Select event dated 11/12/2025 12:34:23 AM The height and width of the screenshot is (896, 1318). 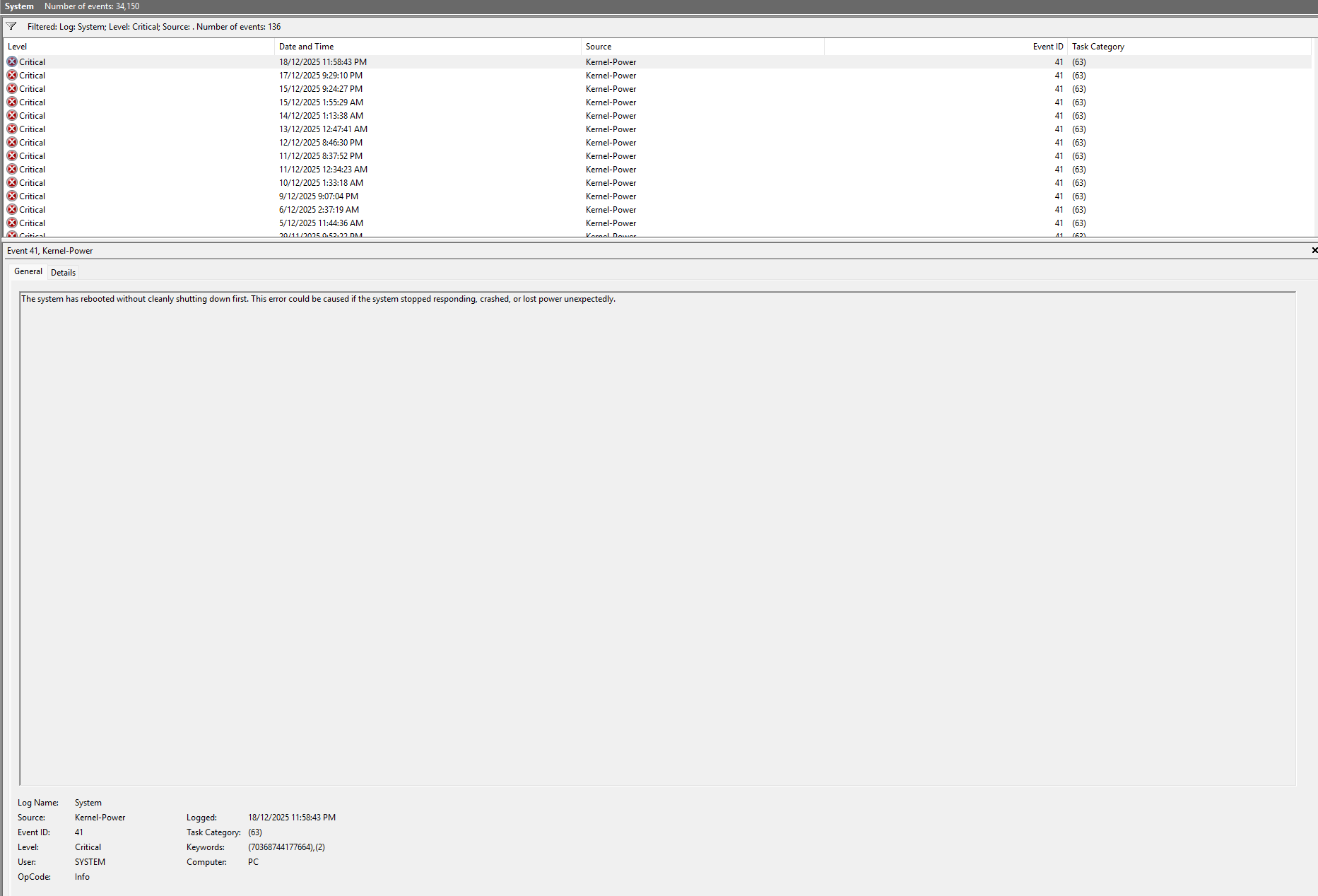coord(658,170)
